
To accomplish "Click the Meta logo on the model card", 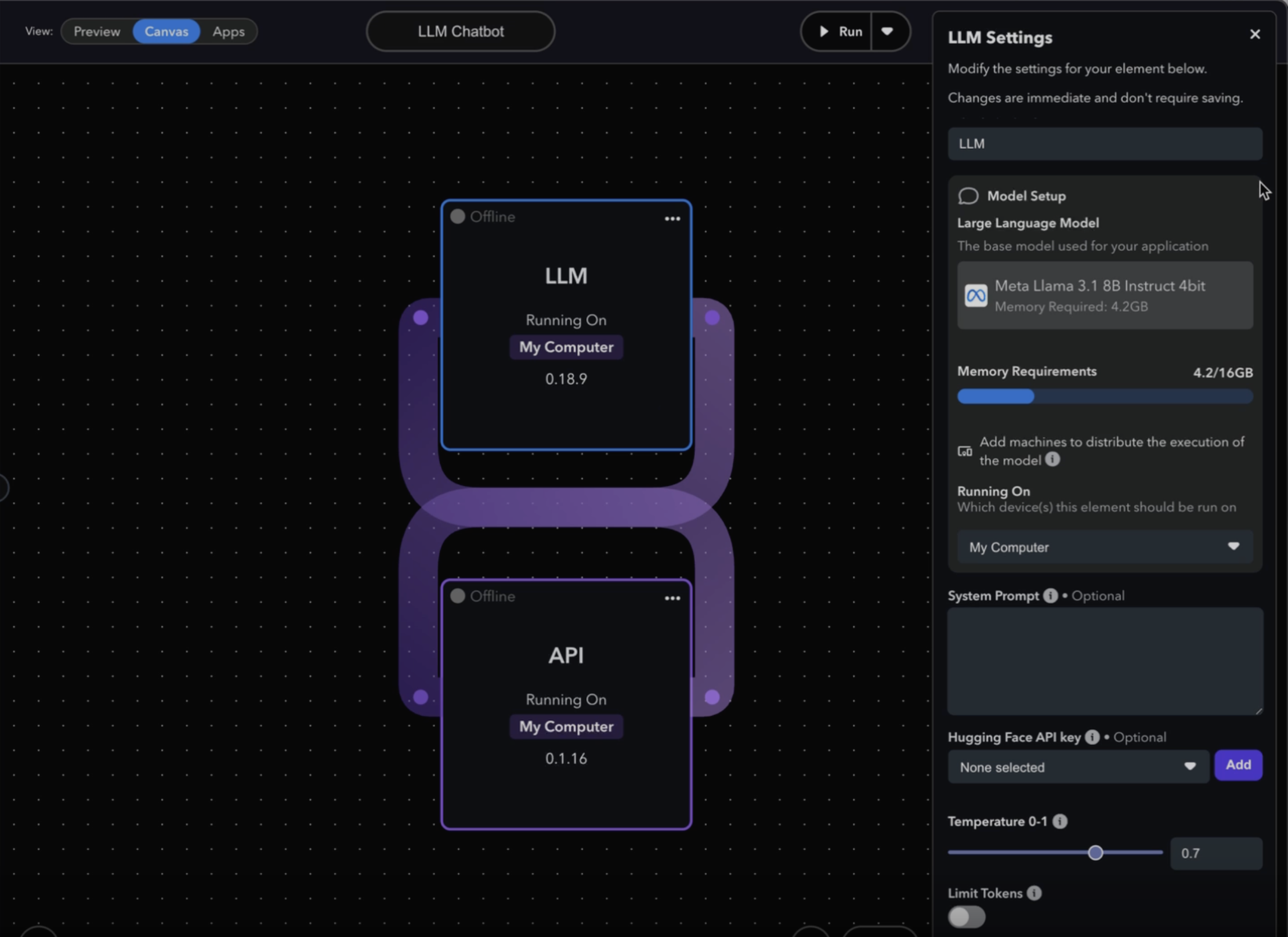I will 976,295.
